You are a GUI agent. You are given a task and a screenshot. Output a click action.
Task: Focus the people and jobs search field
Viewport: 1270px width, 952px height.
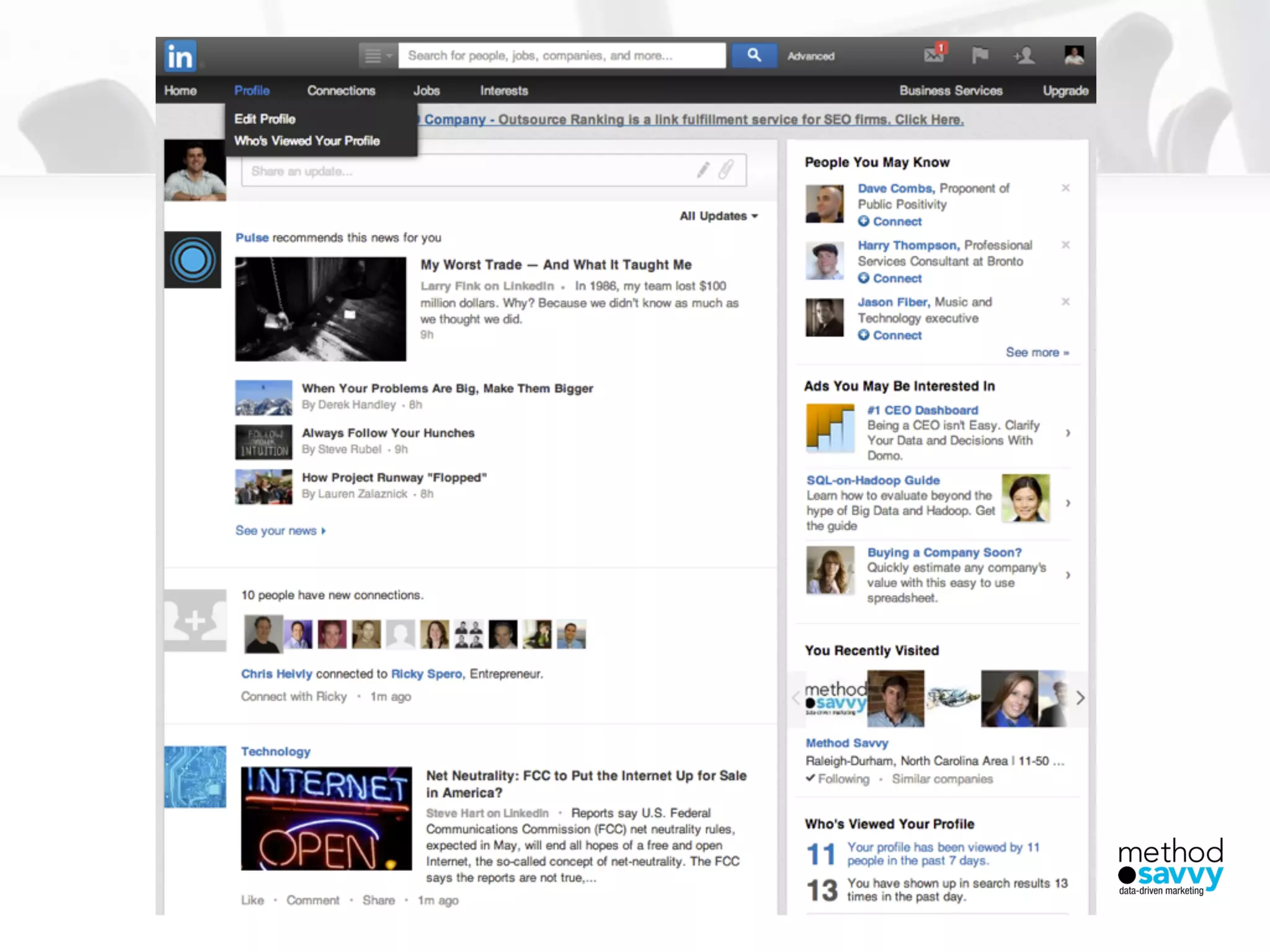pyautogui.click(x=562, y=55)
